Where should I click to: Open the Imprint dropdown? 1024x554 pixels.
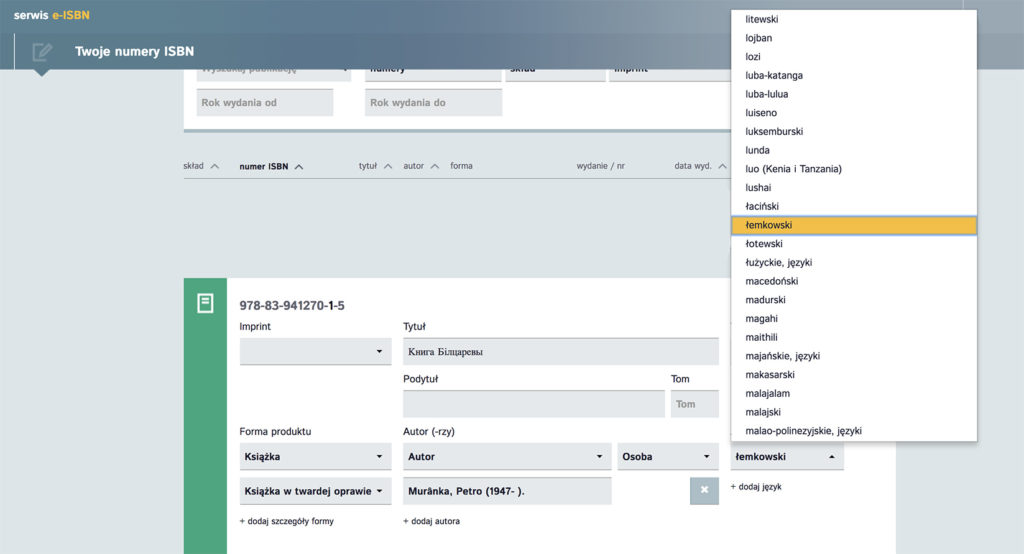pyautogui.click(x=315, y=352)
